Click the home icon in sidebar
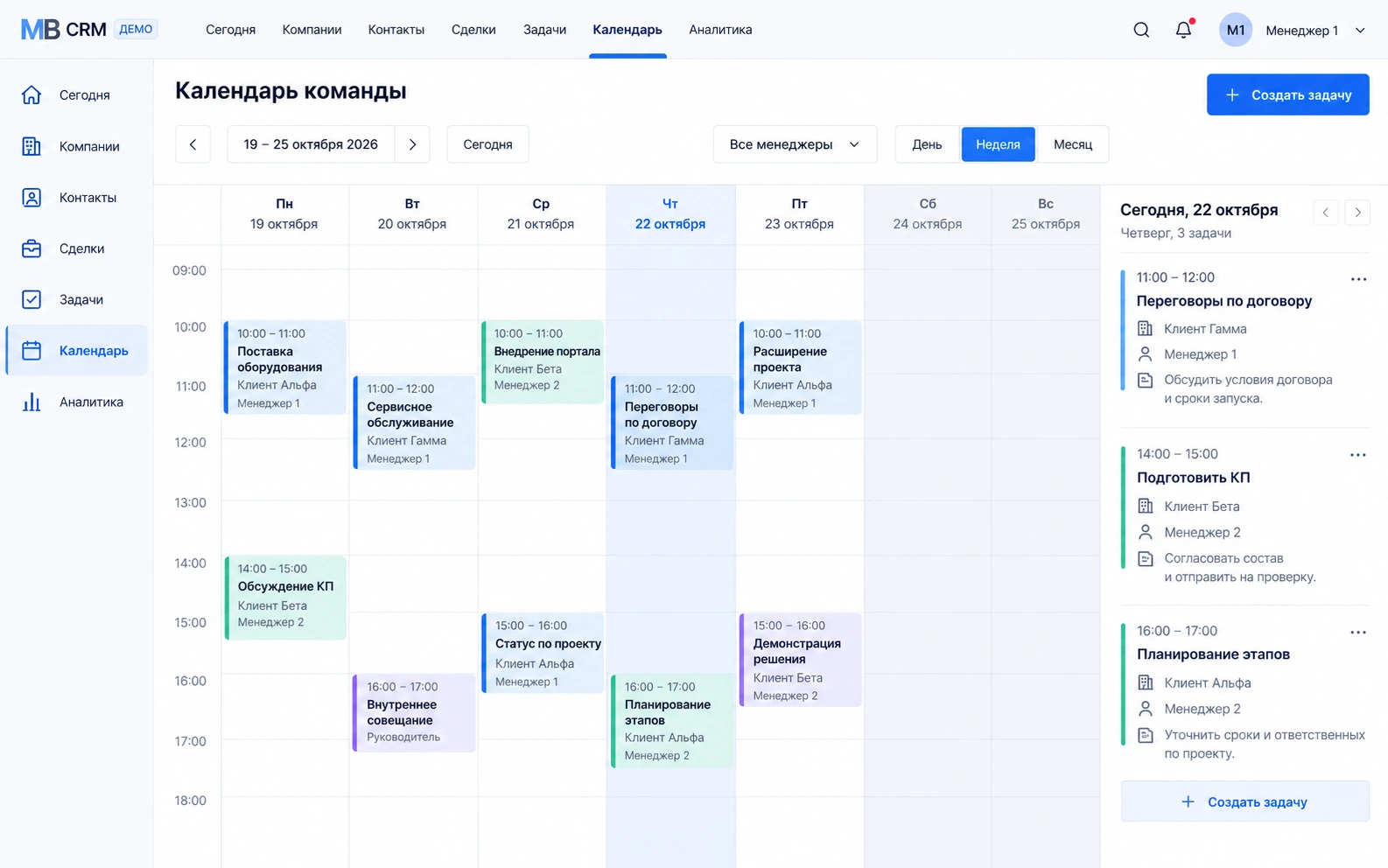Image resolution: width=1388 pixels, height=868 pixels. 32,94
